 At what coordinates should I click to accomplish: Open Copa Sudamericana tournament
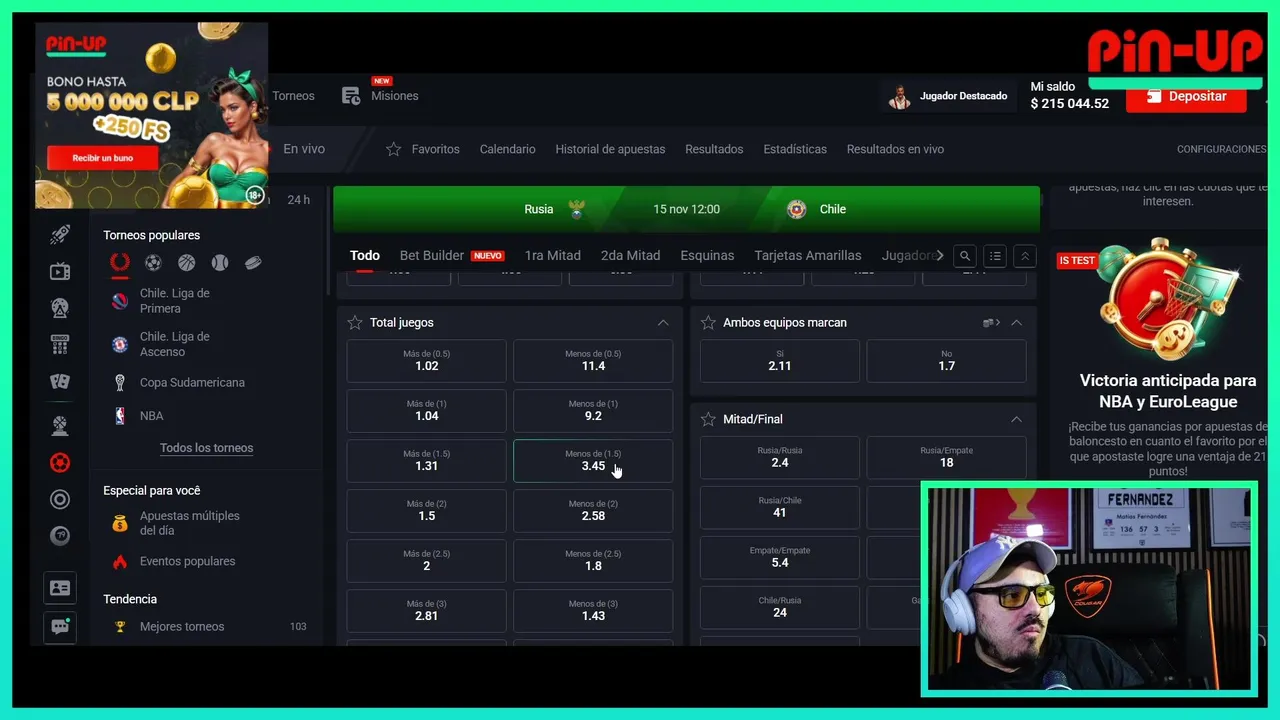tap(192, 382)
